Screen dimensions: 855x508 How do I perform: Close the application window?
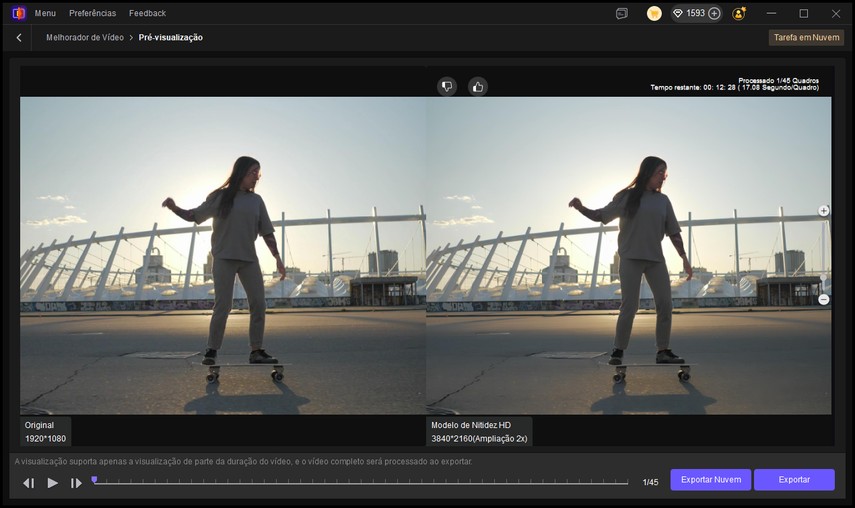tap(836, 14)
